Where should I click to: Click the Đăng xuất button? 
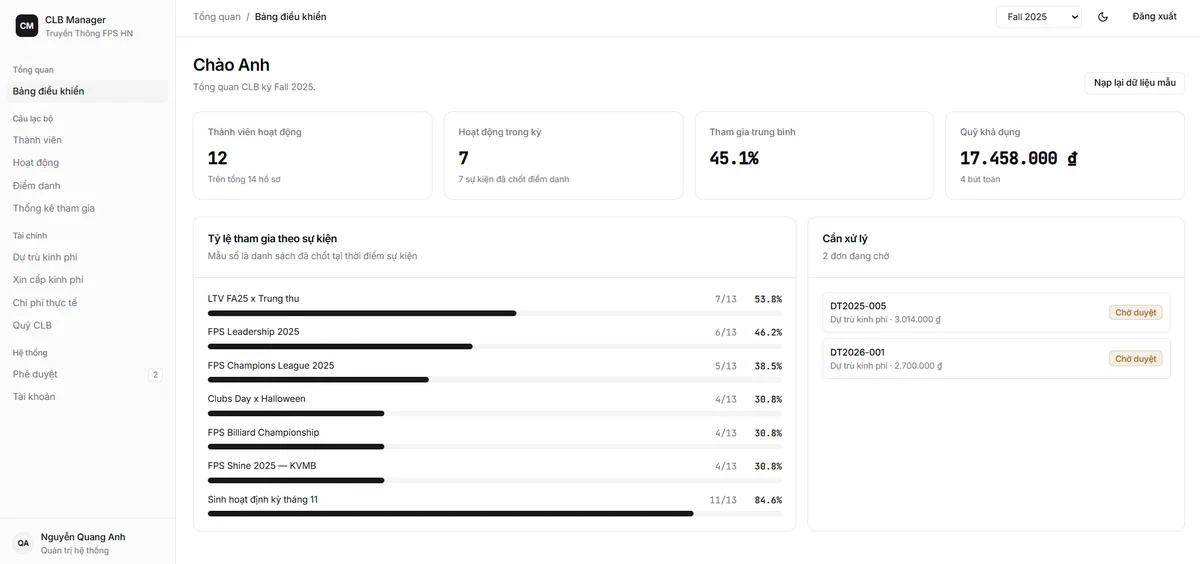1154,17
